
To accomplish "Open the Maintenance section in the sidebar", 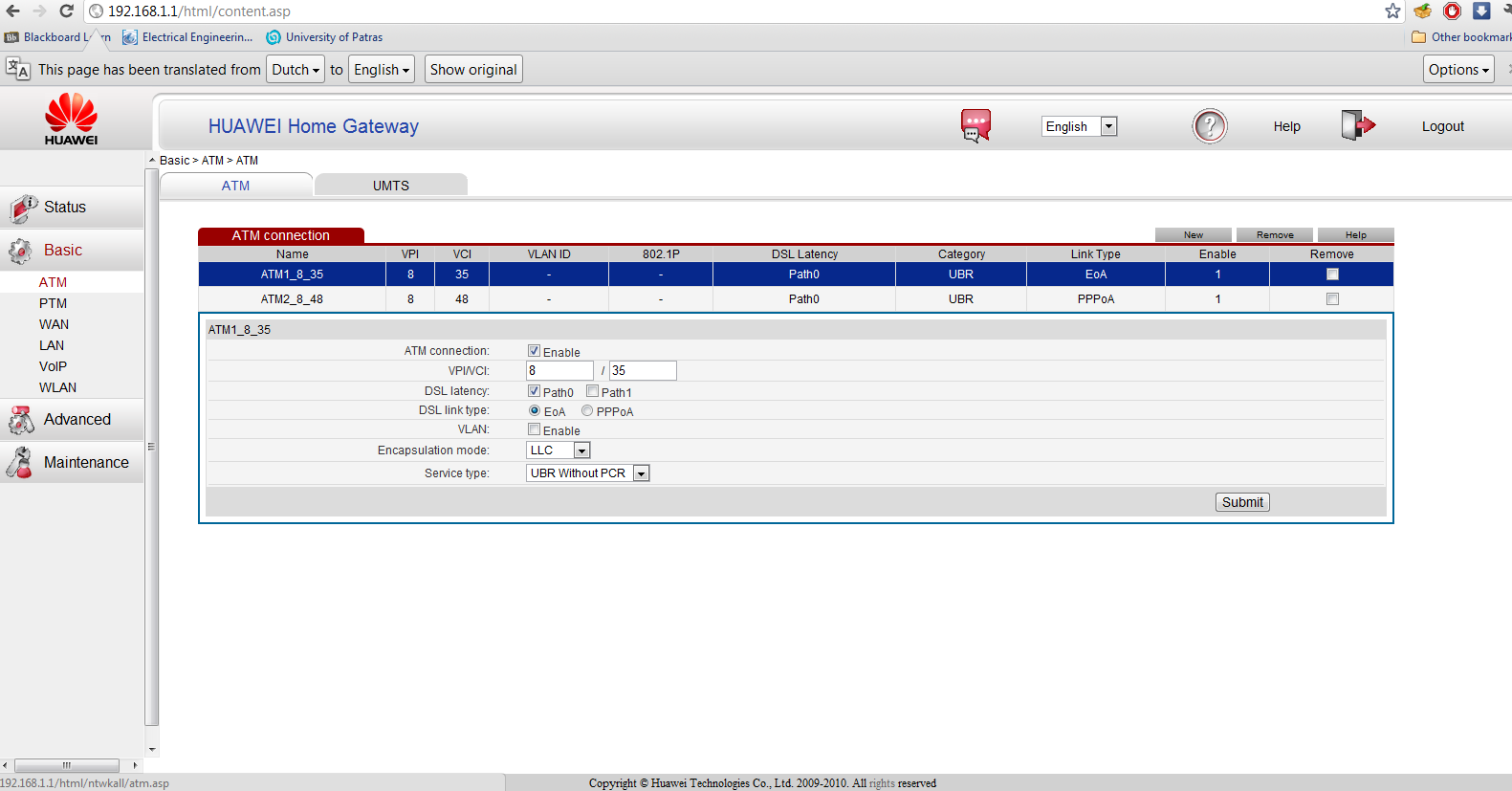I will tap(72, 462).
